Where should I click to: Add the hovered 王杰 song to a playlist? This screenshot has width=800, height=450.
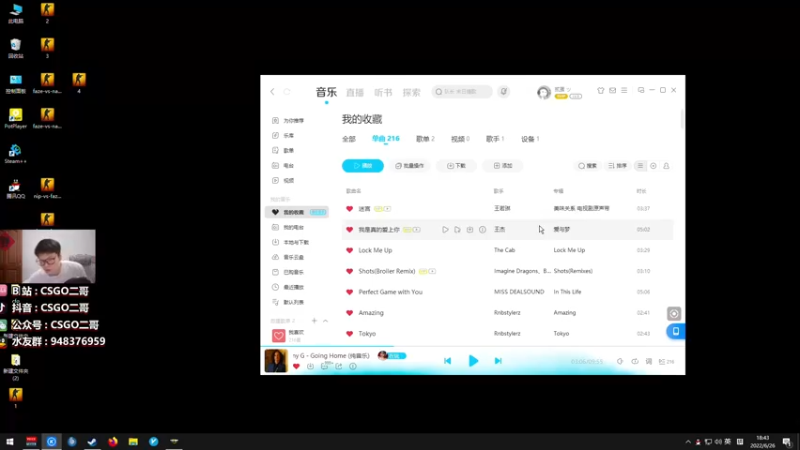[x=457, y=230]
